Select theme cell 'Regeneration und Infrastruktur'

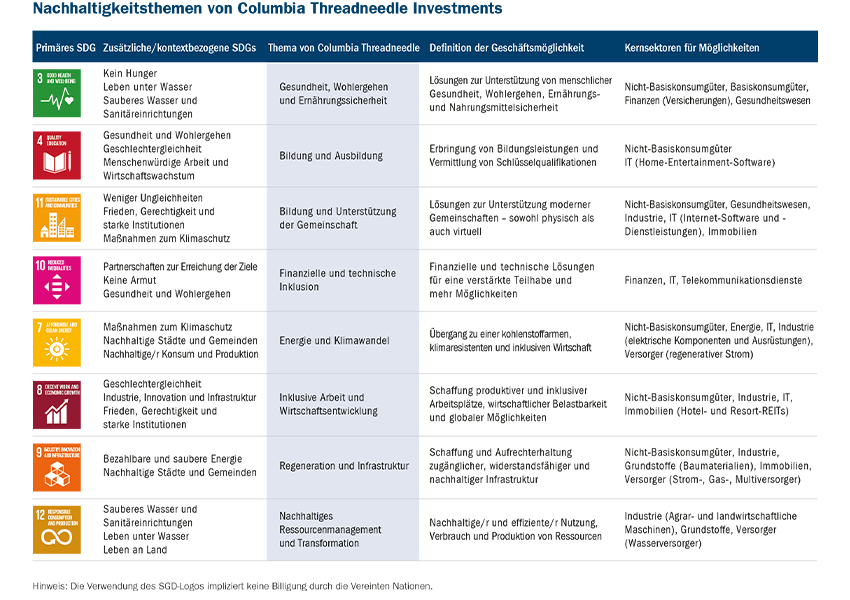click(344, 466)
